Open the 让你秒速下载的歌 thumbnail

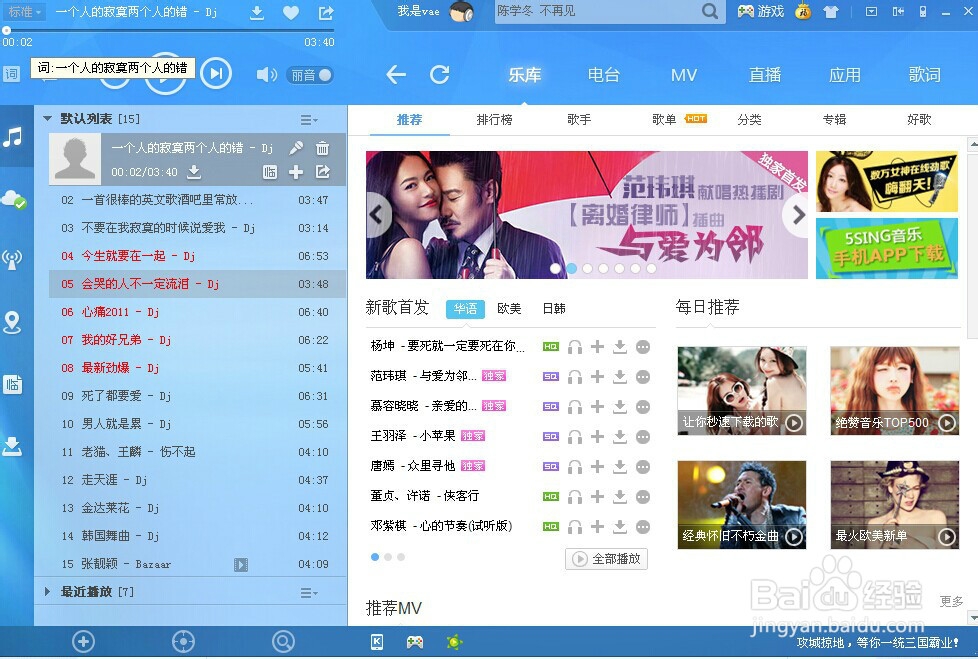pos(742,391)
